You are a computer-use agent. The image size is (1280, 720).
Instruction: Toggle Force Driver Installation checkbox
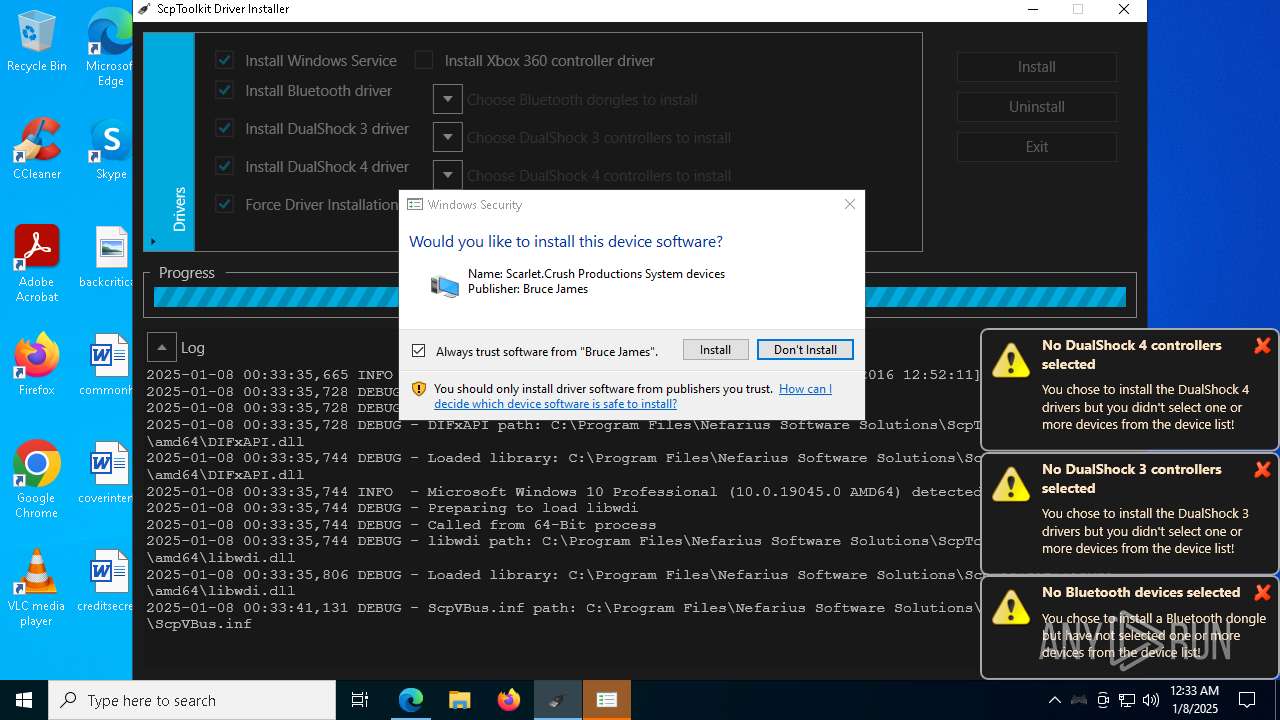224,204
